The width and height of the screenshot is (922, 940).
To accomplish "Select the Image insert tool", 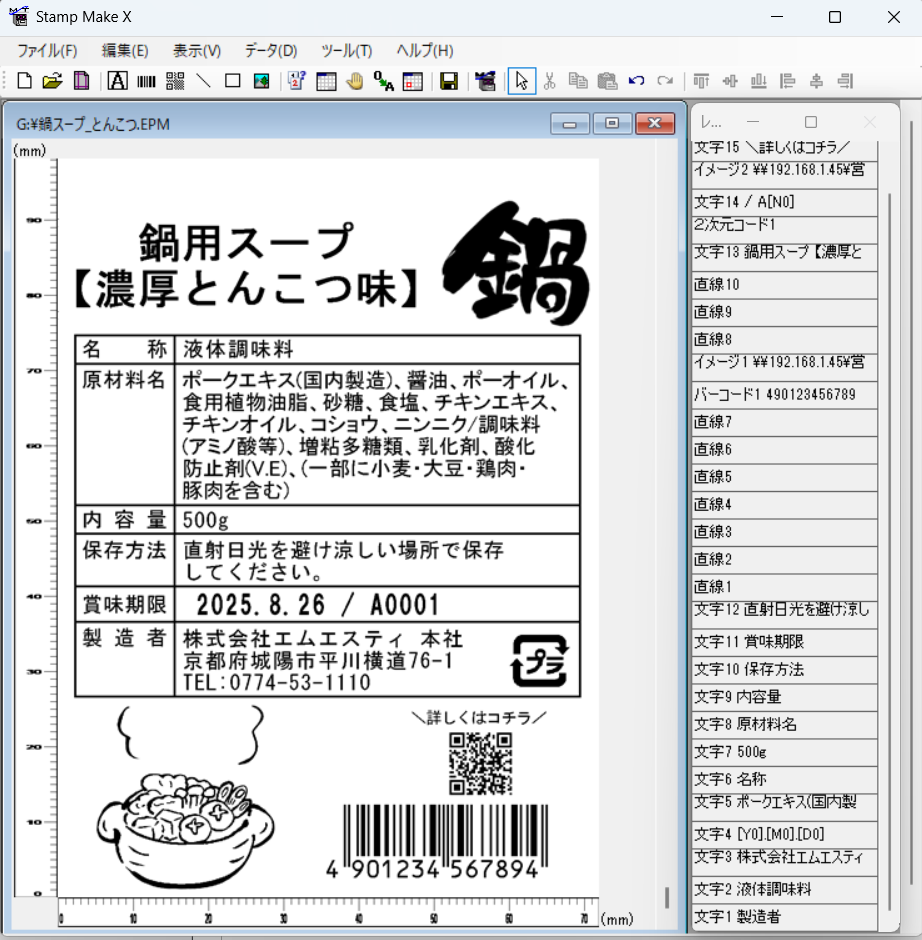I will click(261, 81).
